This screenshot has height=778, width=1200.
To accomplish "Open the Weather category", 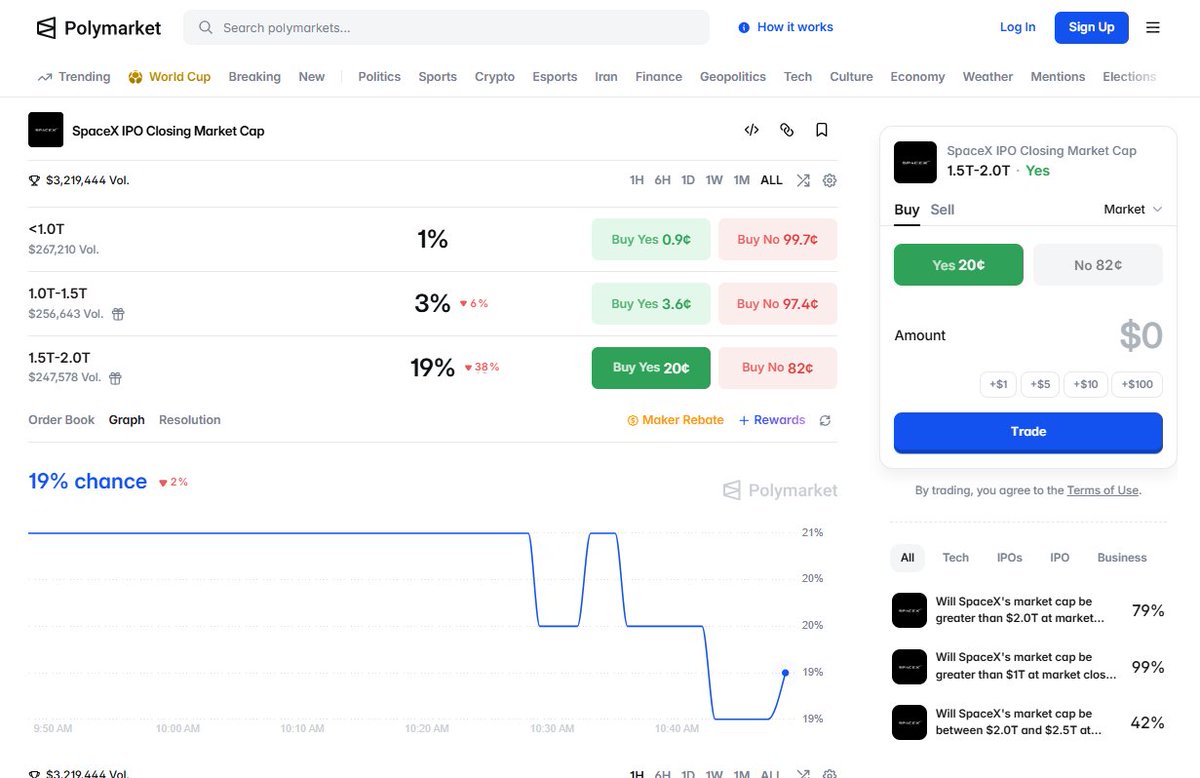I will coord(988,77).
